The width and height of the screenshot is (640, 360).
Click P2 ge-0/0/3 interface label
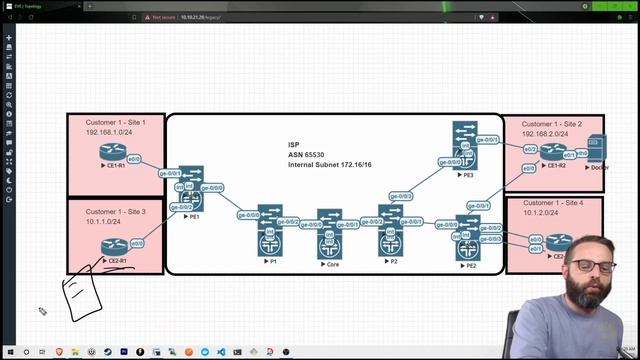point(401,196)
